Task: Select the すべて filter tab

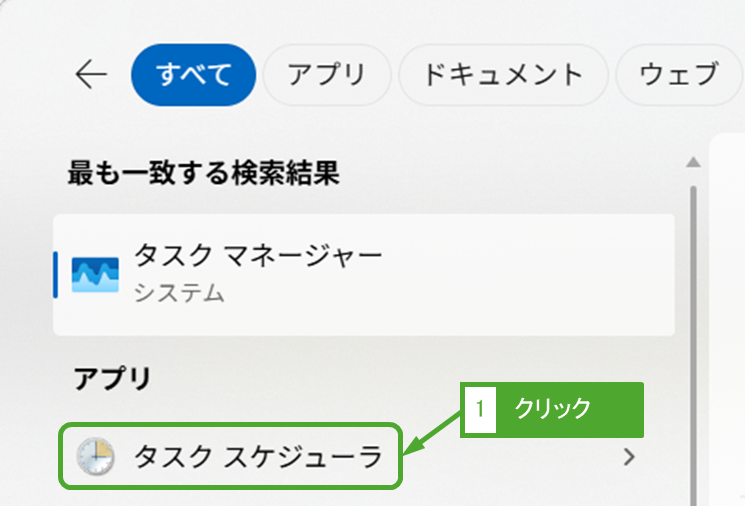Action: 193,74
